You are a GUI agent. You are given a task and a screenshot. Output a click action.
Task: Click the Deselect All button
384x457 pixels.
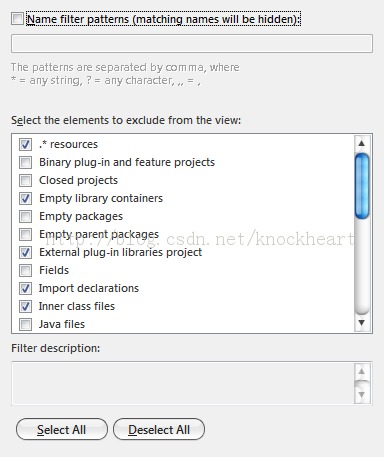point(159,429)
